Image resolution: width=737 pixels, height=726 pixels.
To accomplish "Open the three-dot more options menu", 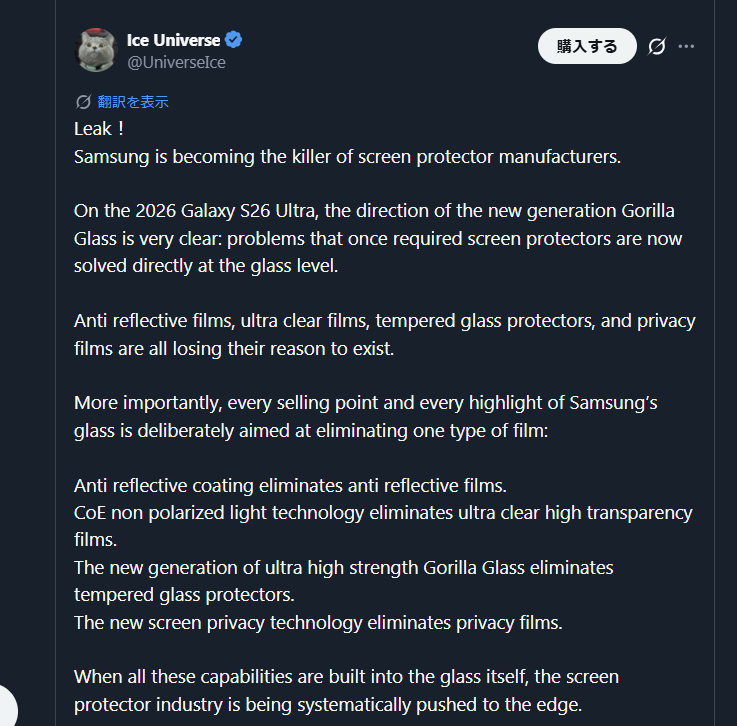I will click(686, 46).
